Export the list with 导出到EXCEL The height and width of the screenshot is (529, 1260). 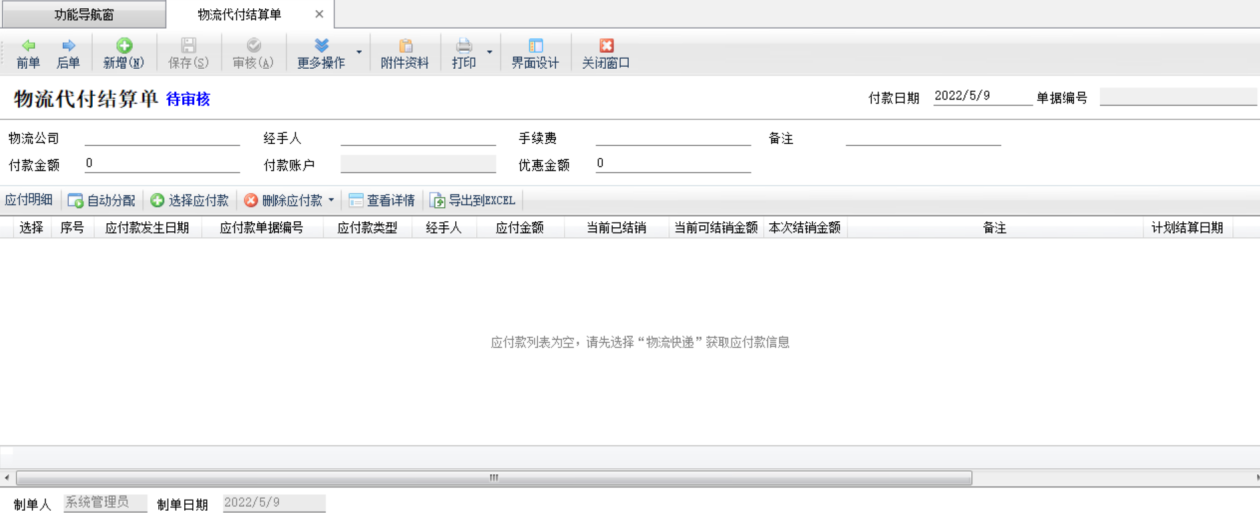tap(472, 201)
